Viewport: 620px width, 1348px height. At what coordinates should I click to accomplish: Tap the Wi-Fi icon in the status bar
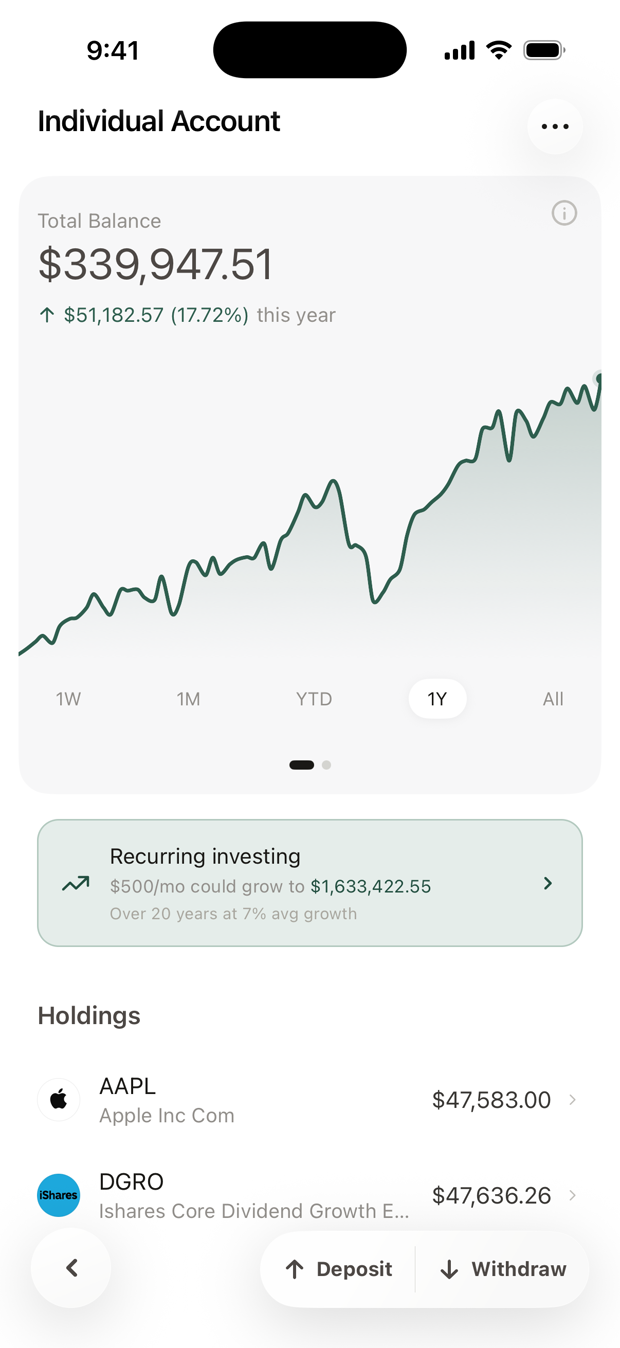click(498, 50)
